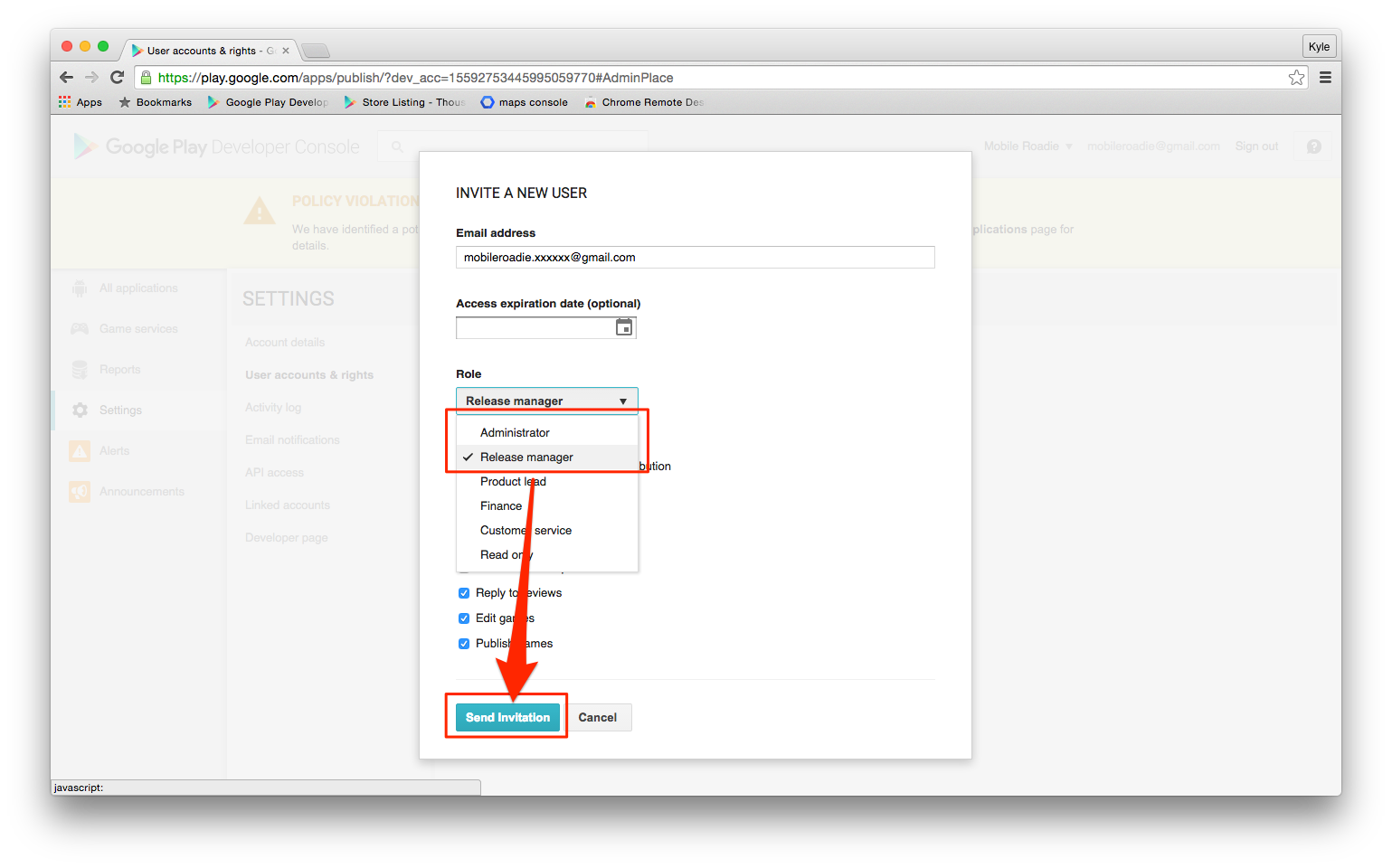The height and width of the screenshot is (868, 1392).
Task: Click the browser reload icon
Action: (117, 78)
